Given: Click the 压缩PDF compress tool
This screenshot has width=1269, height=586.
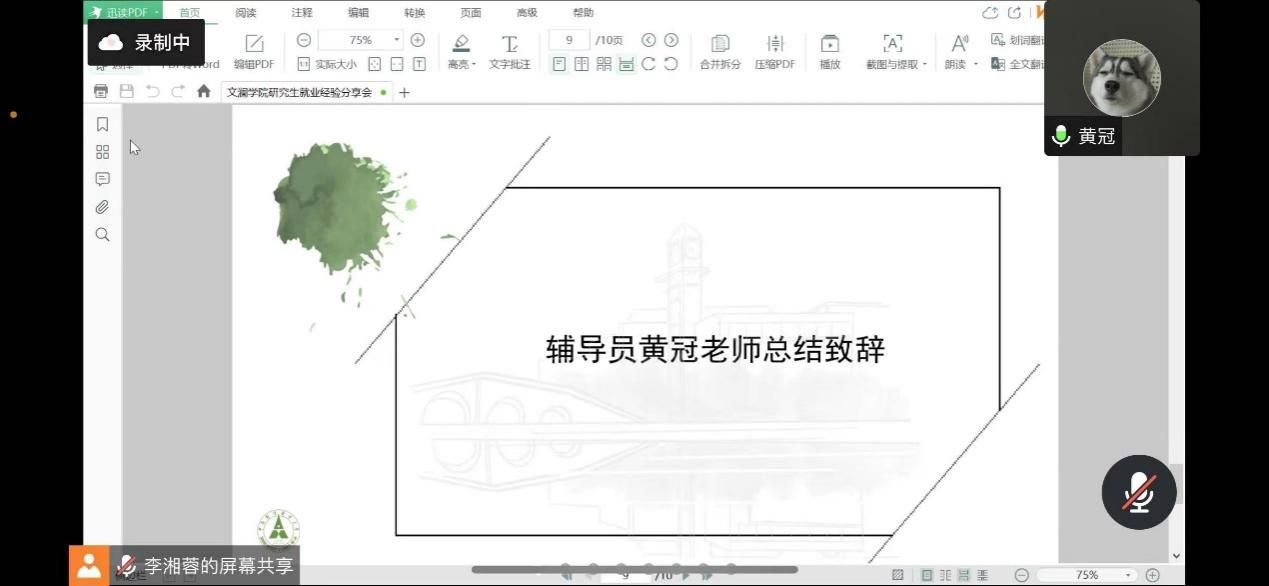Looking at the screenshot, I should point(775,51).
